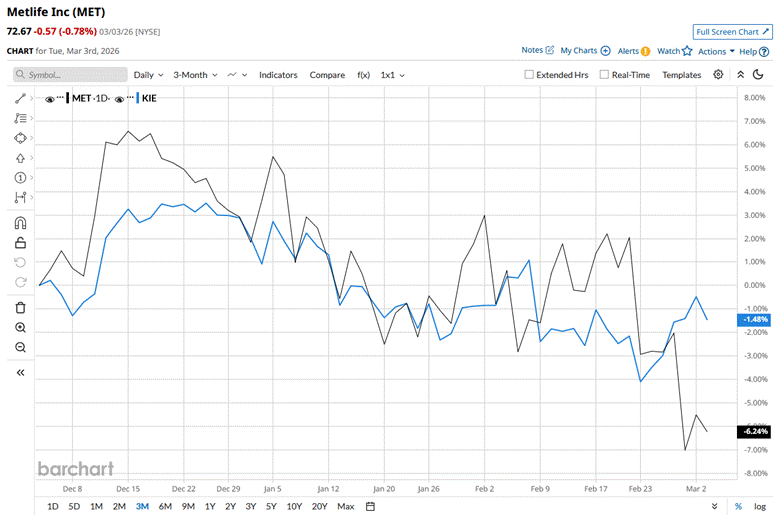Click the Full Screen Chart button
This screenshot has height=515, width=781.
[x=733, y=32]
